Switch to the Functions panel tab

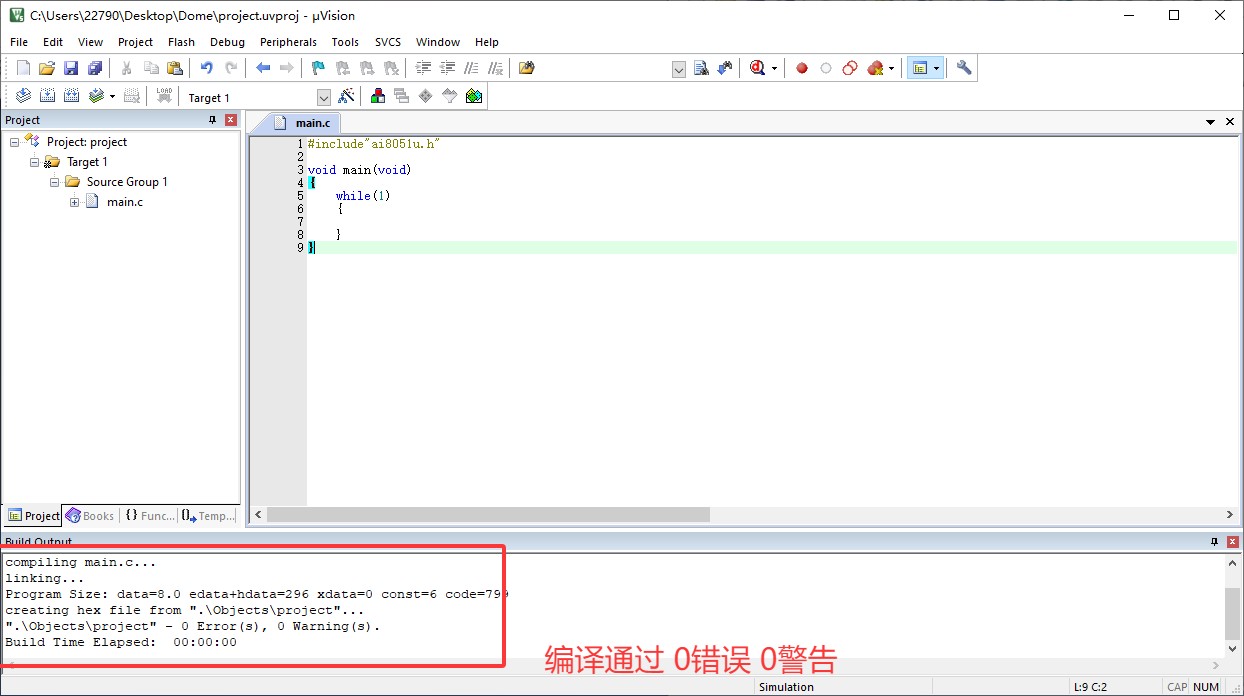click(149, 516)
